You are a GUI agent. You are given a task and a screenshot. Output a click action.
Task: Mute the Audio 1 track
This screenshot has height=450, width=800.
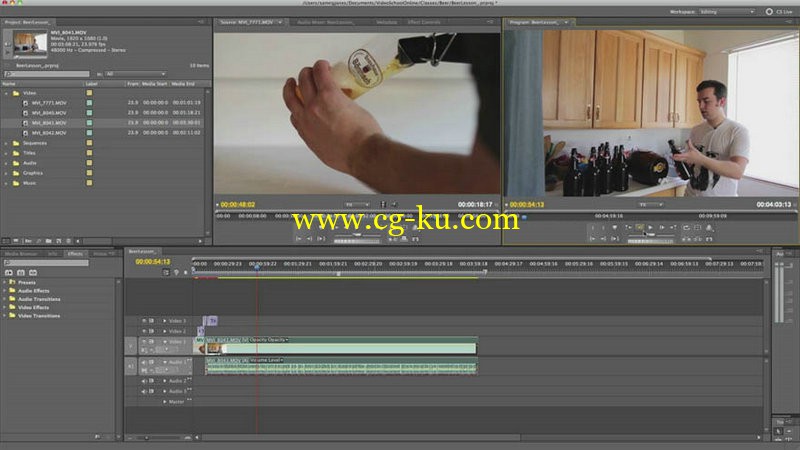coord(144,362)
